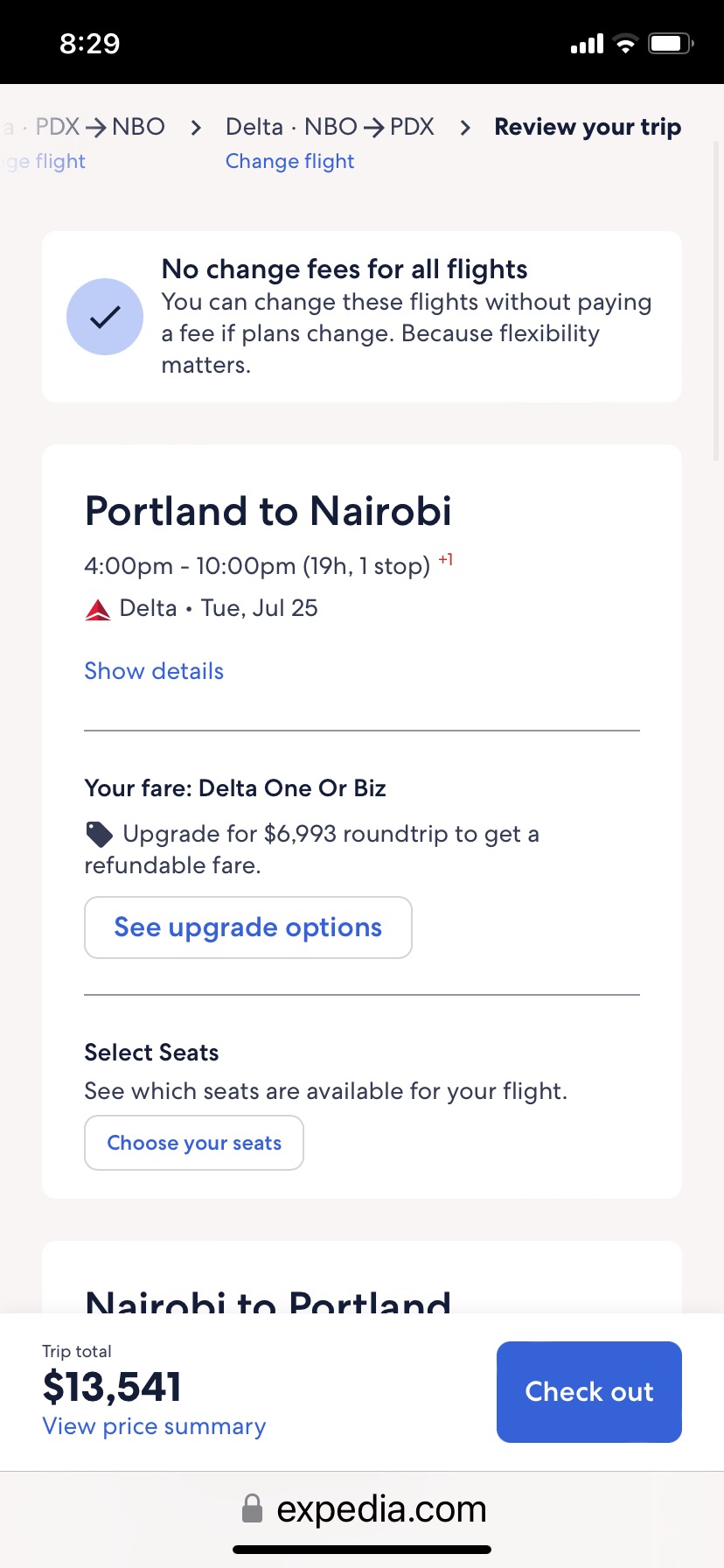
Task: Expand Show details for Portland to Nairobi
Action: point(154,671)
